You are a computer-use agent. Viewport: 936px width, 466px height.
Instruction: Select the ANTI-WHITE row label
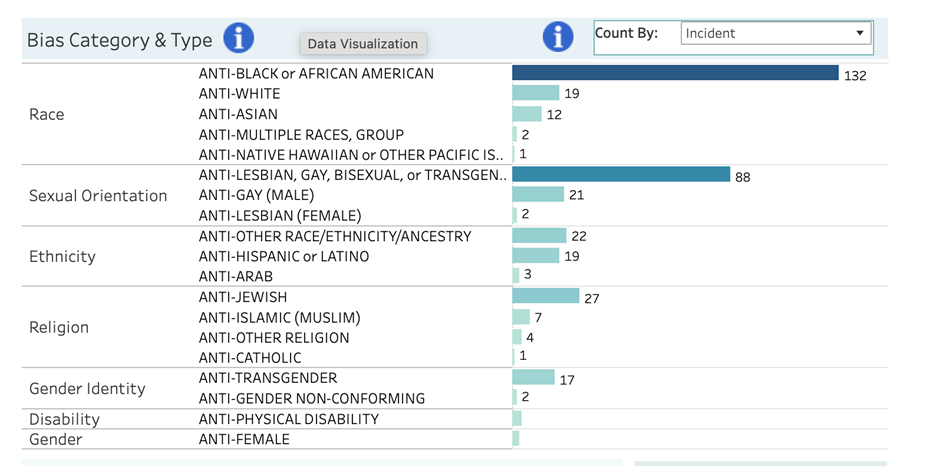[x=239, y=94]
